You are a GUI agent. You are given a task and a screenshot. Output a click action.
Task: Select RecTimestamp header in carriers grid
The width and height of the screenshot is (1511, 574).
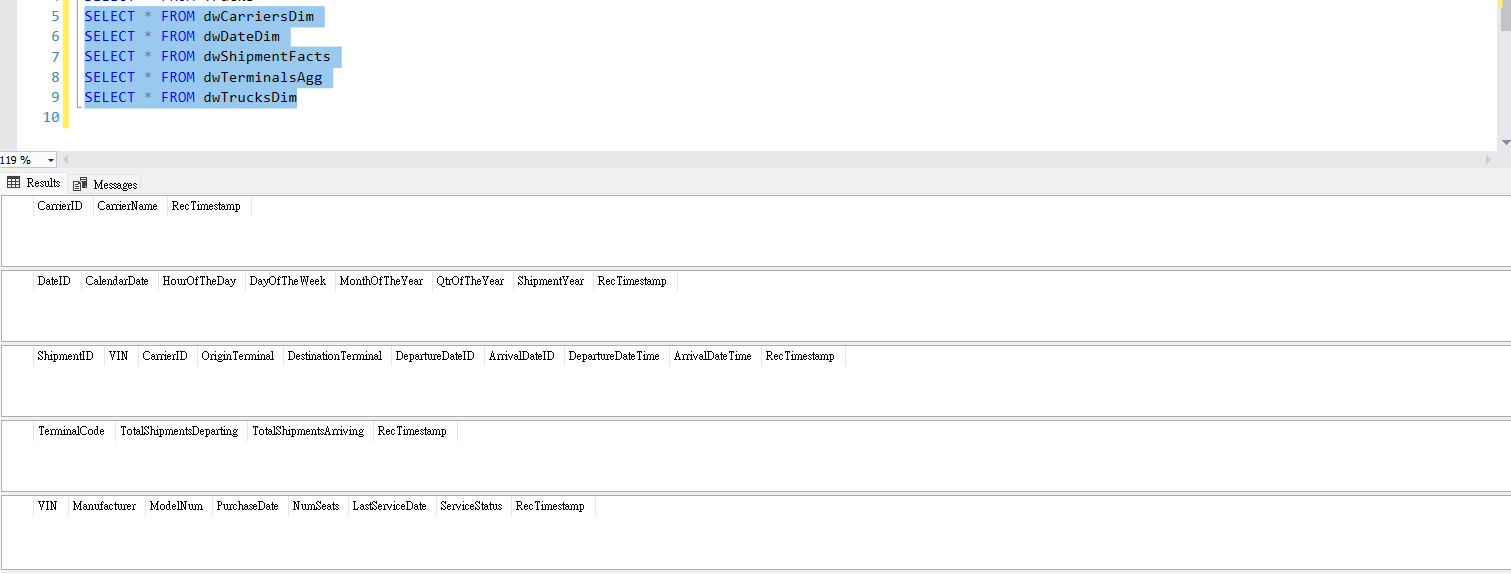[x=208, y=206]
